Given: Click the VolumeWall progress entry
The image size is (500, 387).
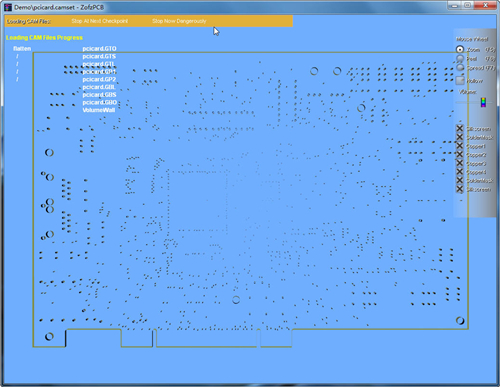Looking at the screenshot, I should 99,110.
